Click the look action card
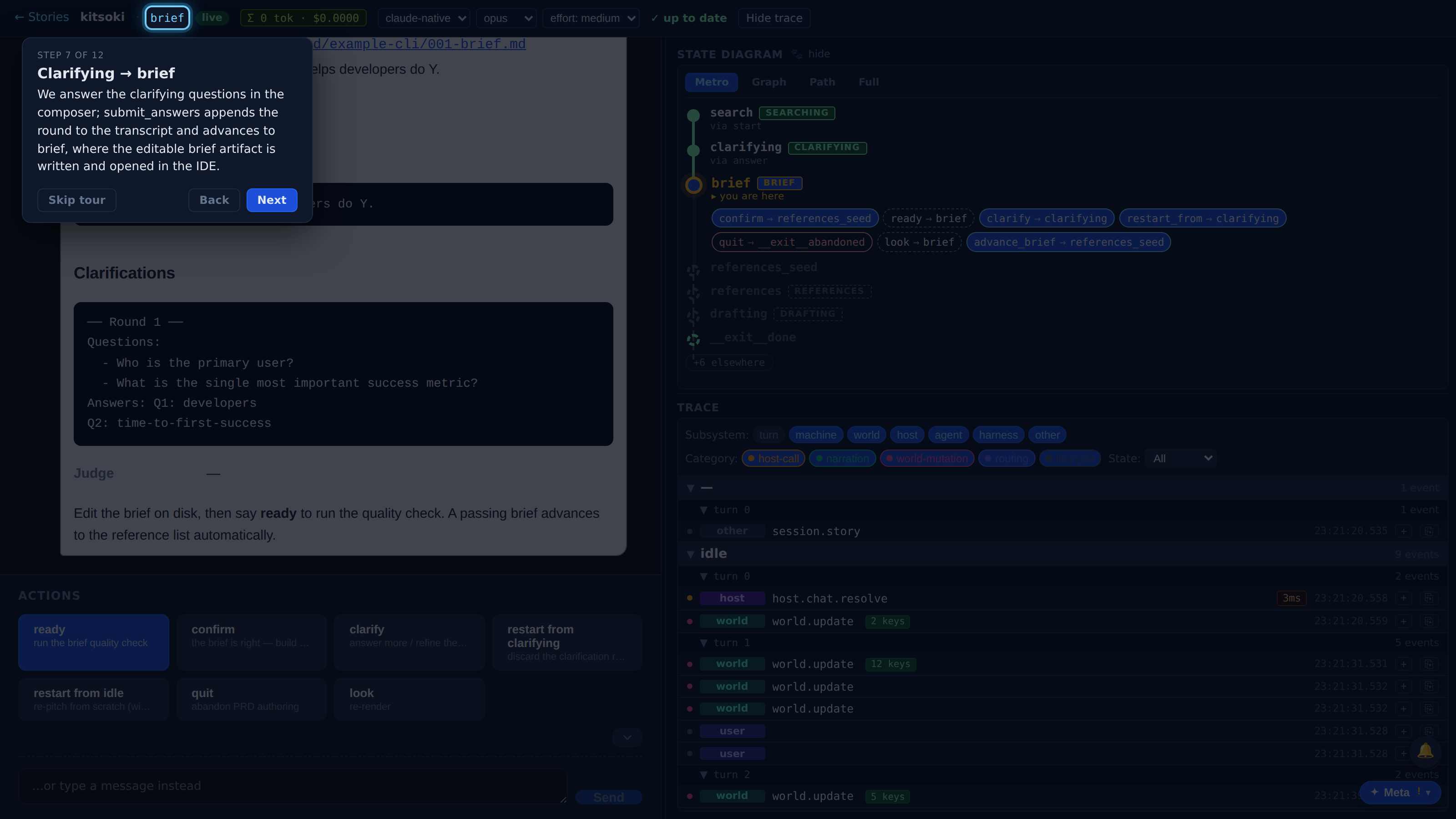This screenshot has height=819, width=1456. (410, 699)
